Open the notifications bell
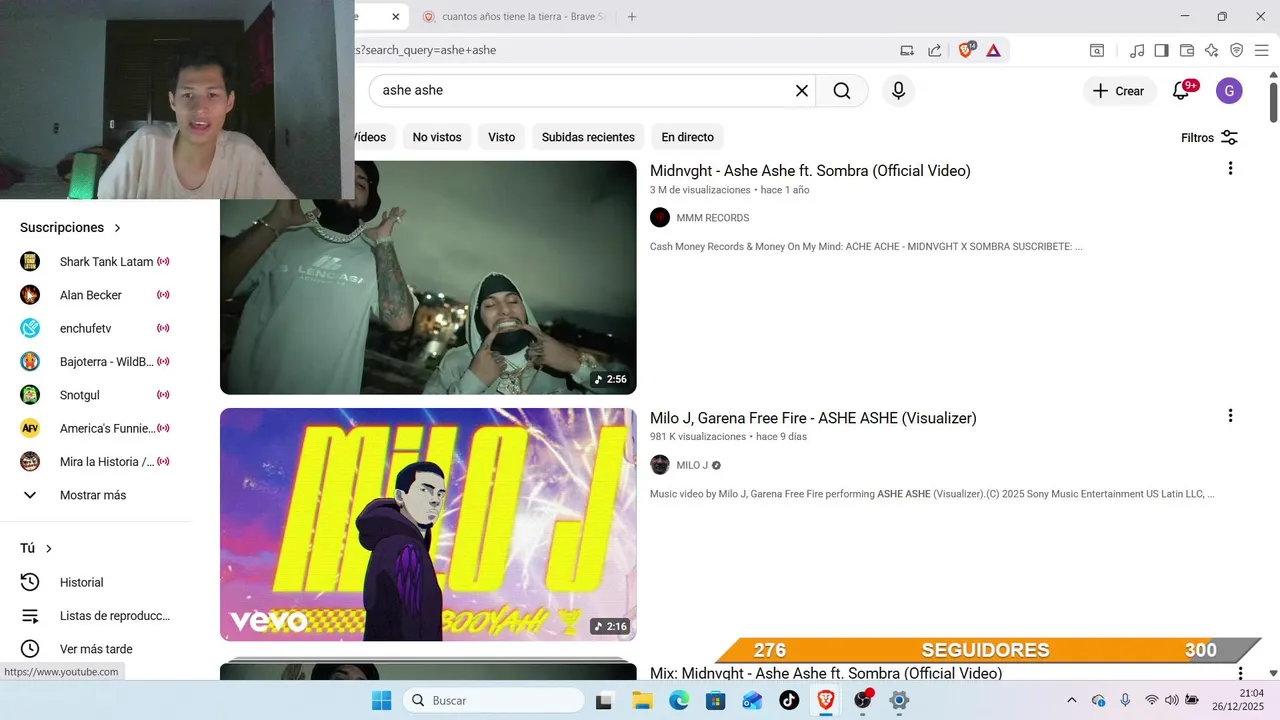This screenshot has height=720, width=1280. [x=1182, y=91]
